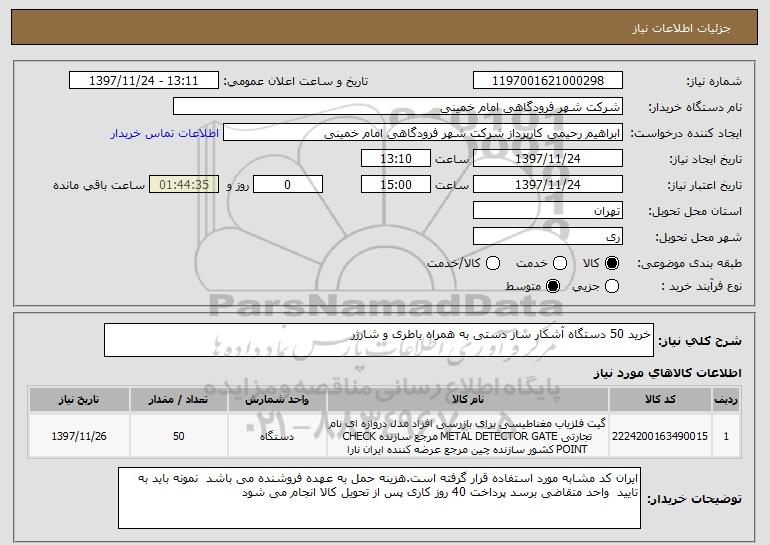This screenshot has width=770, height=545.
Task: Click the شماره نیاز label
Action: click(714, 81)
